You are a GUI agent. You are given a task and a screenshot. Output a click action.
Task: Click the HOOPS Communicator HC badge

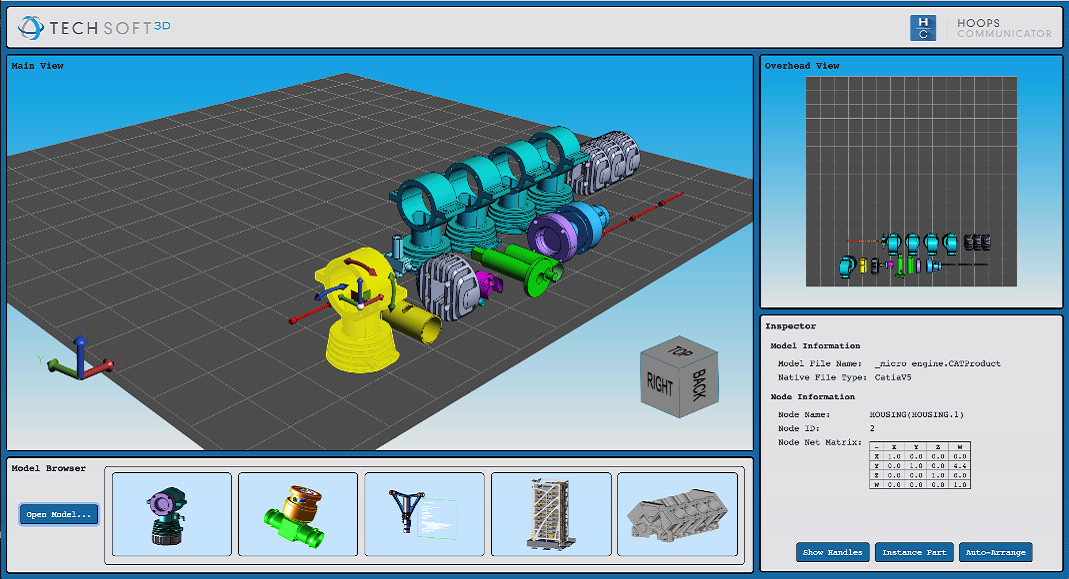924,27
